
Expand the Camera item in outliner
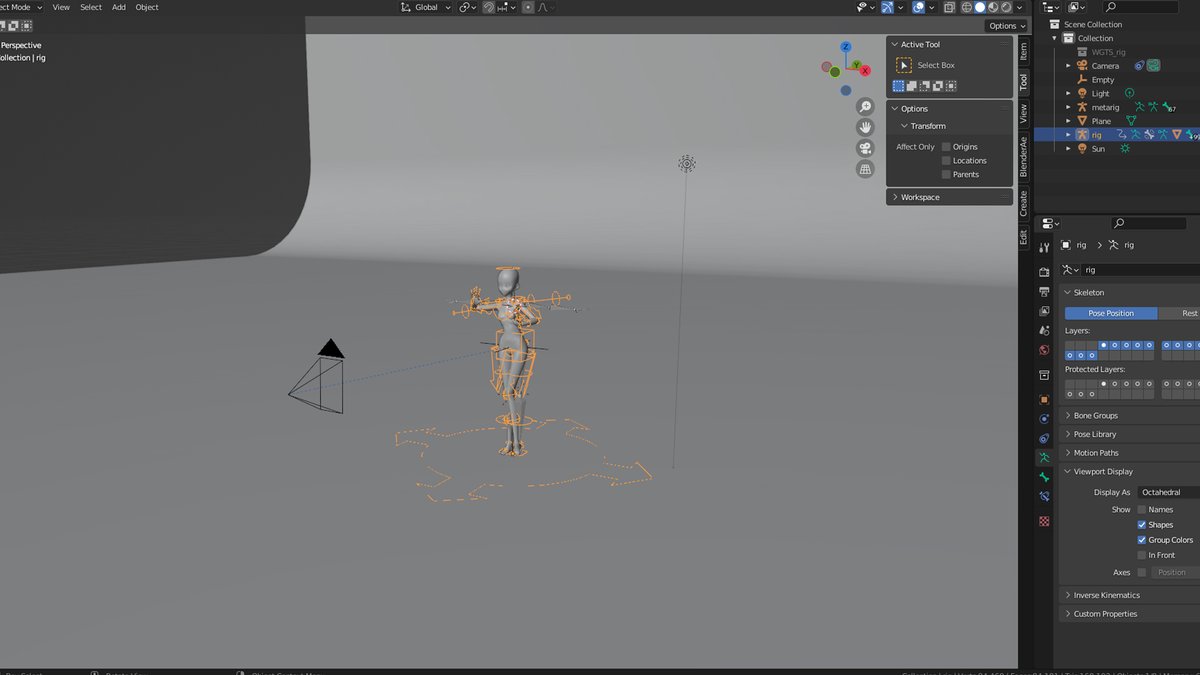[x=1068, y=66]
